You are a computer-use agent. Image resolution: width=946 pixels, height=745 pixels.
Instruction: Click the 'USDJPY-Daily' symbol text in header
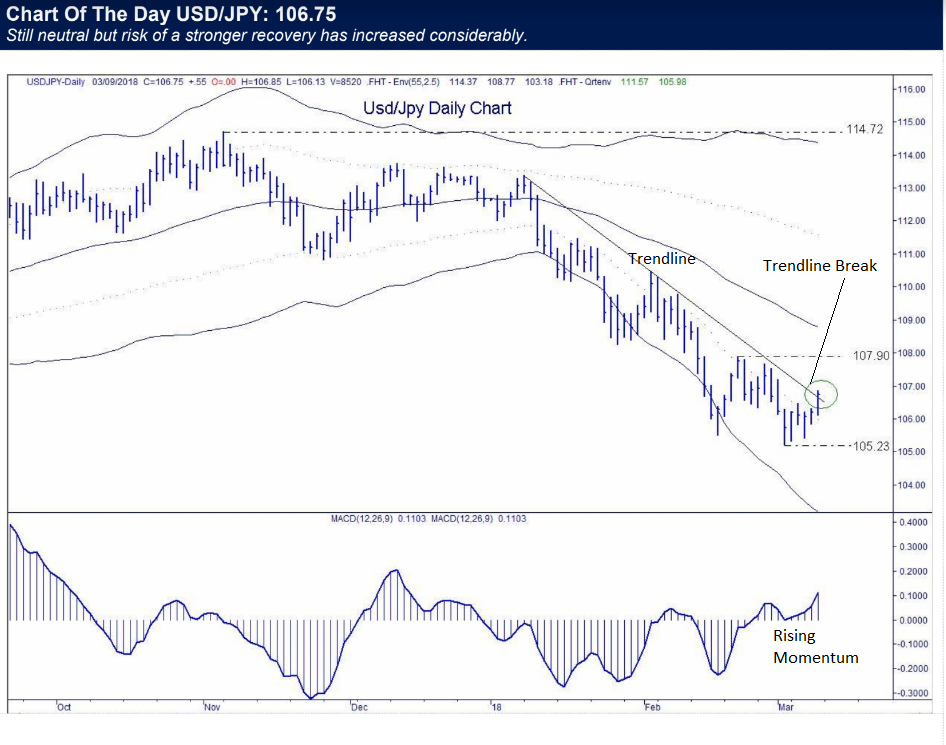tap(54, 82)
